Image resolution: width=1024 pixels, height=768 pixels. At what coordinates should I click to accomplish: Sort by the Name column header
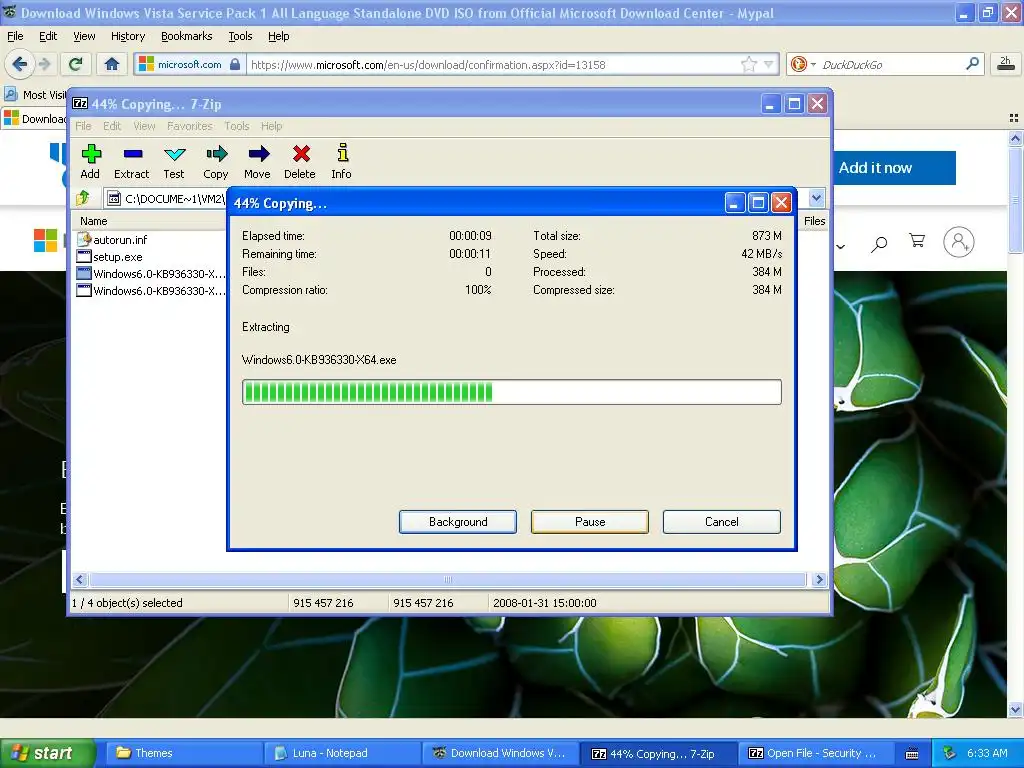pos(149,221)
